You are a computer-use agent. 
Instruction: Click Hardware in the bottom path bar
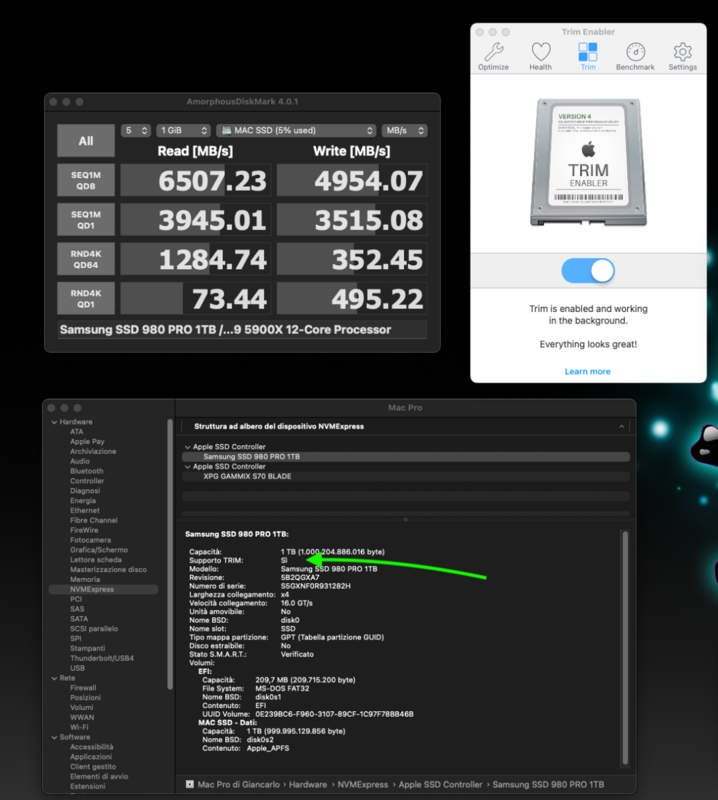tap(308, 785)
